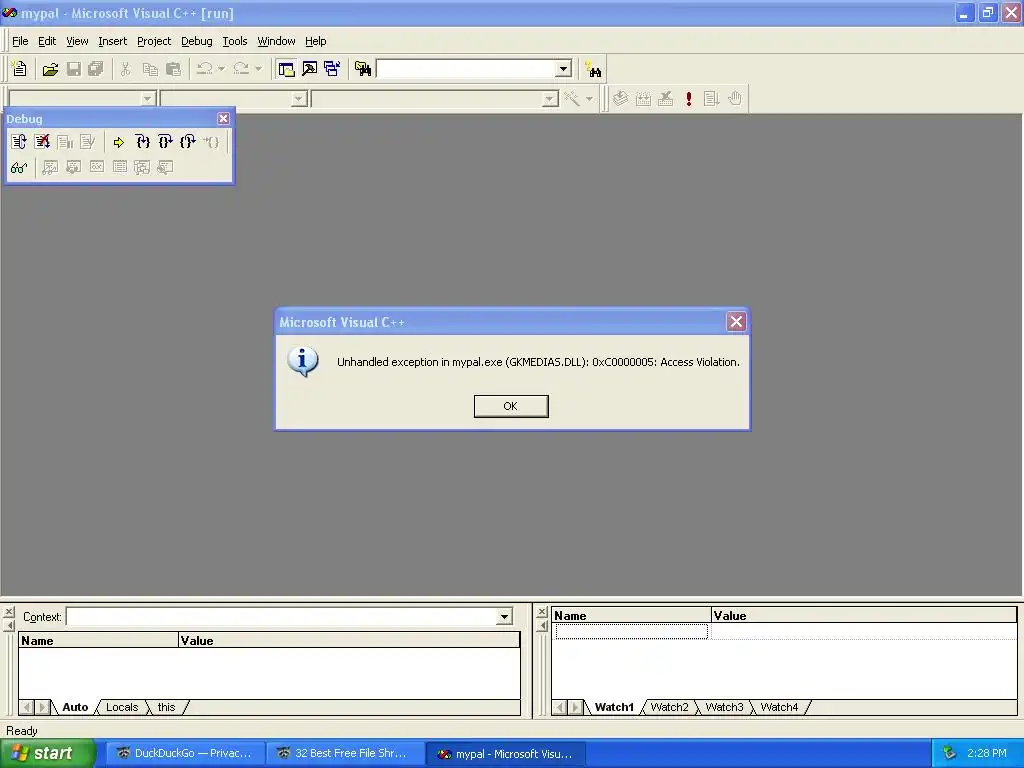This screenshot has height=768, width=1024.
Task: Click the Step Out icon
Action: point(188,142)
